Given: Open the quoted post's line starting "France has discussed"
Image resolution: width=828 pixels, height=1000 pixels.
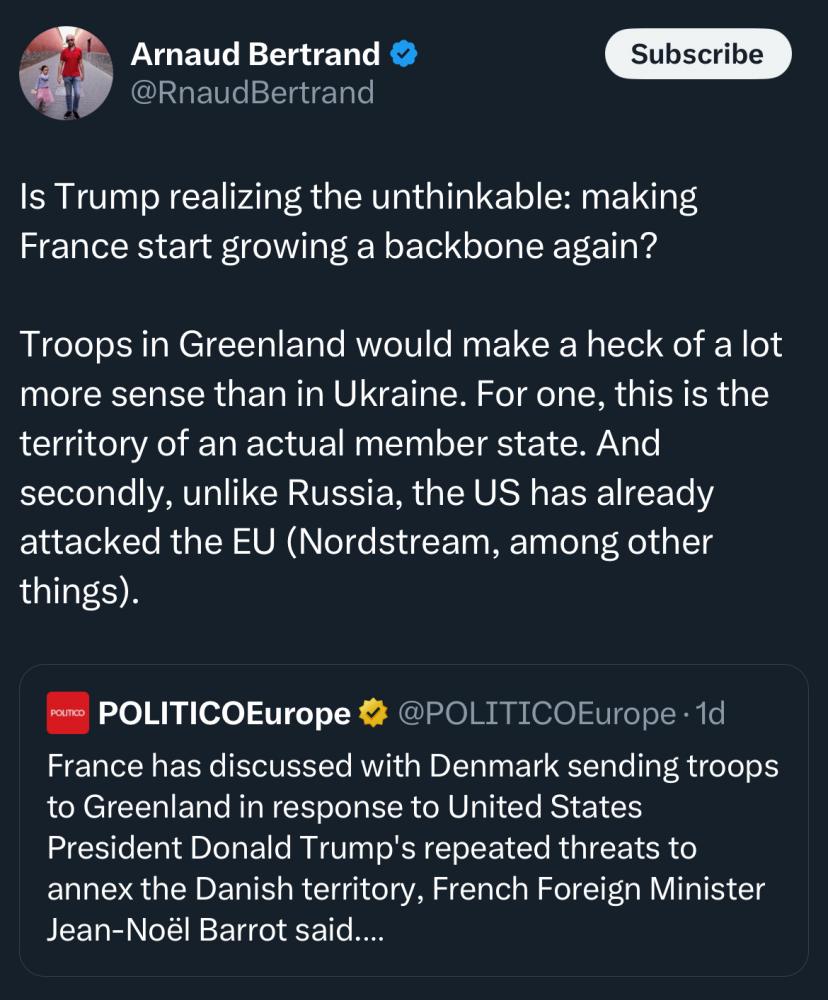Looking at the screenshot, I should click(x=412, y=768).
